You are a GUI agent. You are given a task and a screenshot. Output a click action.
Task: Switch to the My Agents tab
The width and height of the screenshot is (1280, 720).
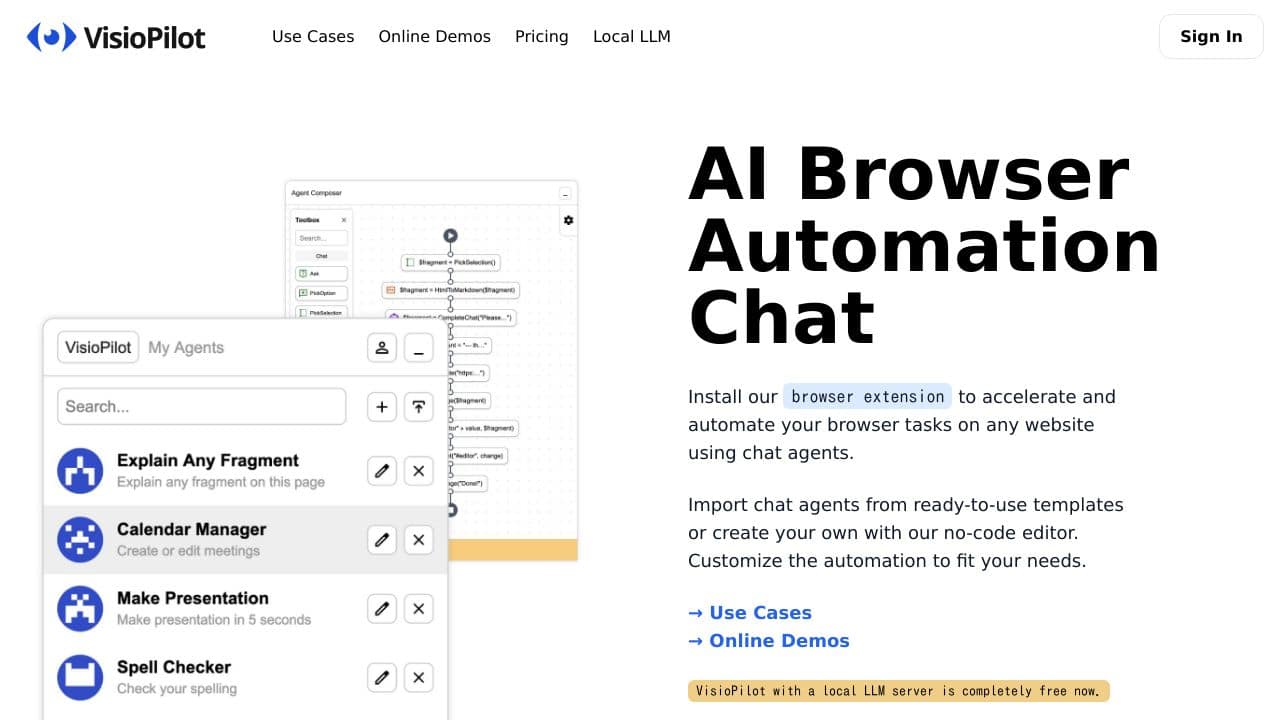click(x=186, y=348)
